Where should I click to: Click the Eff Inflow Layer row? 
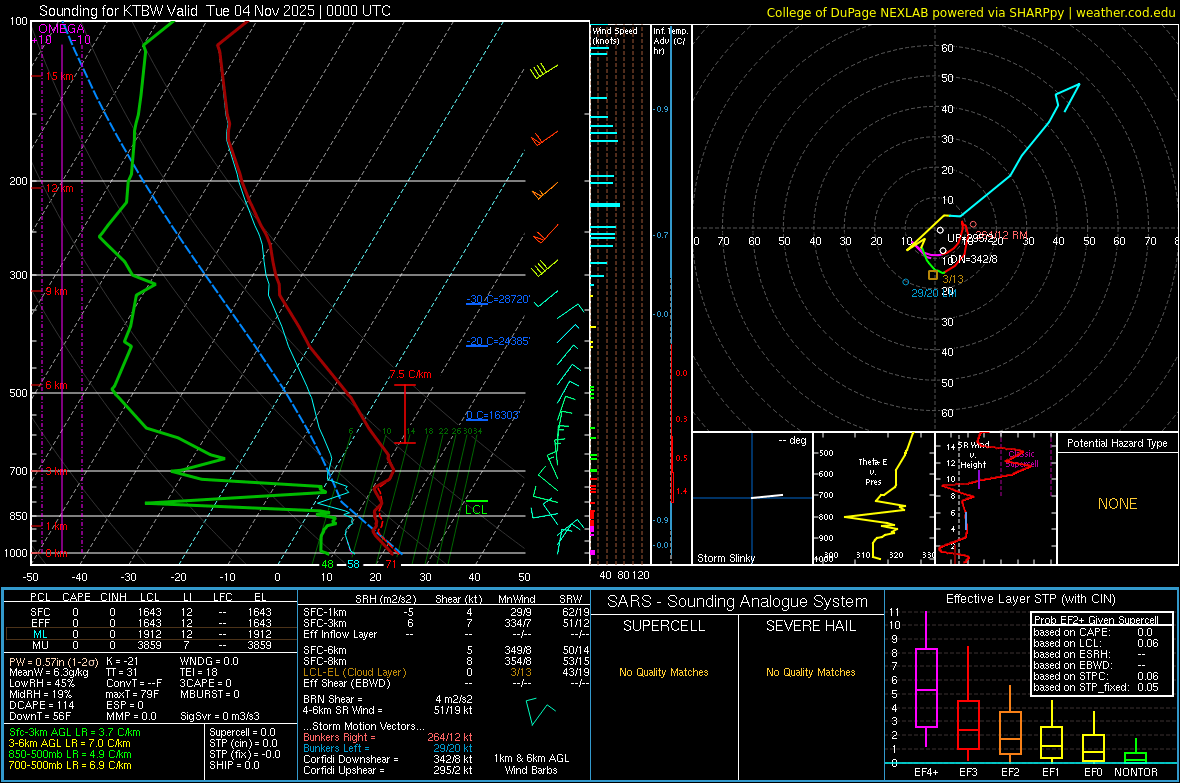446,634
